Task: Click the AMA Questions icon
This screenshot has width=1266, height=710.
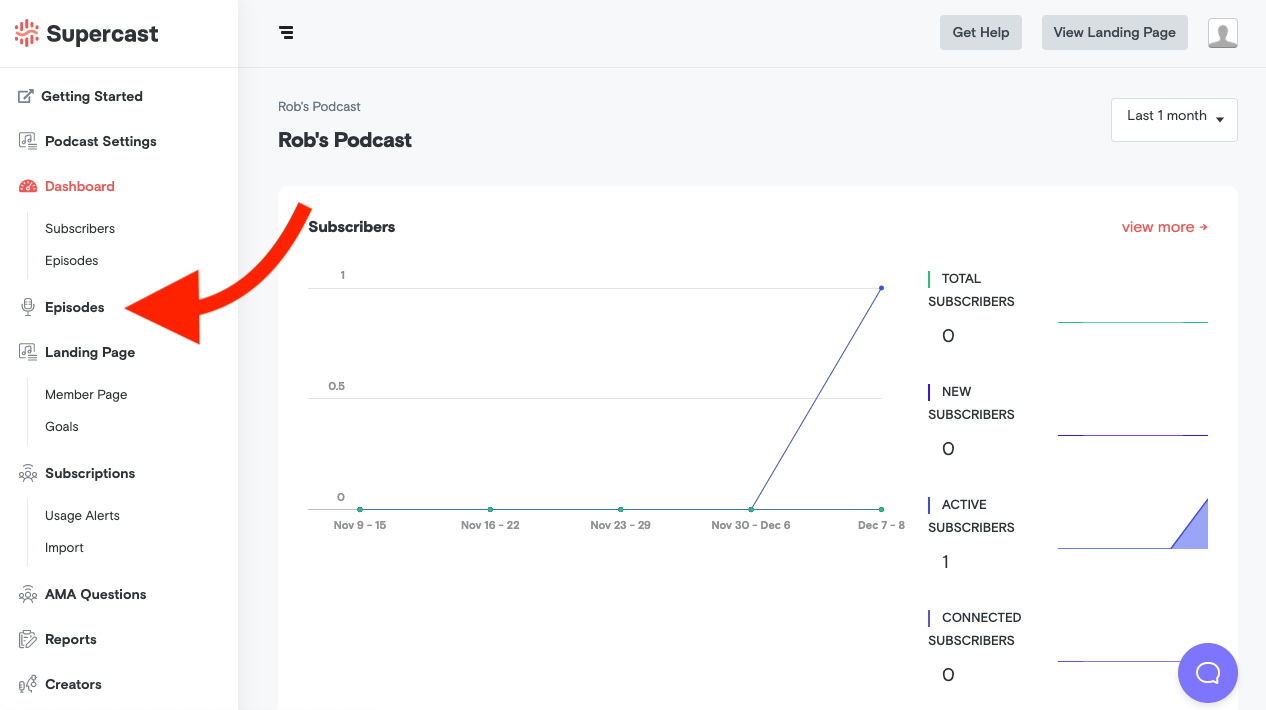Action: click(x=28, y=594)
